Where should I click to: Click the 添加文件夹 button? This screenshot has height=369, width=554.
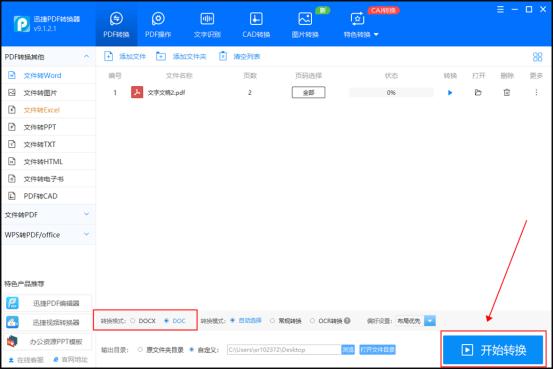click(x=181, y=56)
